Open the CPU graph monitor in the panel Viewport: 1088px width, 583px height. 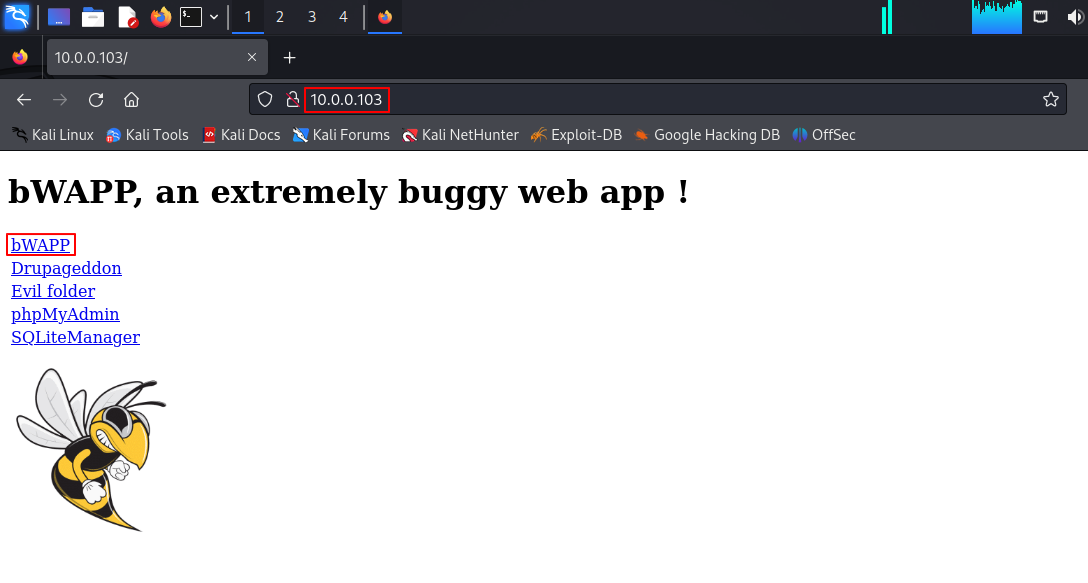[x=996, y=17]
